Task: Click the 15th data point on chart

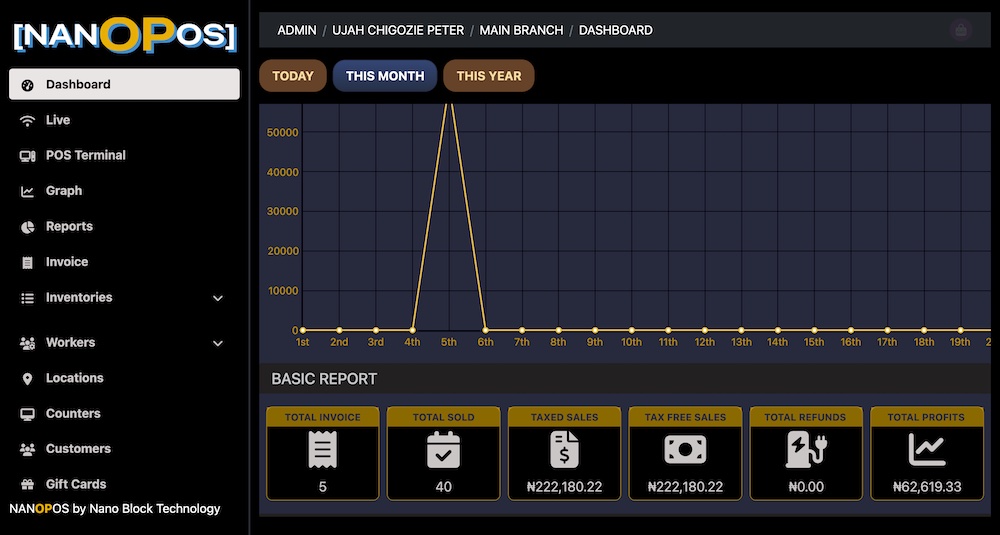Action: 814,330
